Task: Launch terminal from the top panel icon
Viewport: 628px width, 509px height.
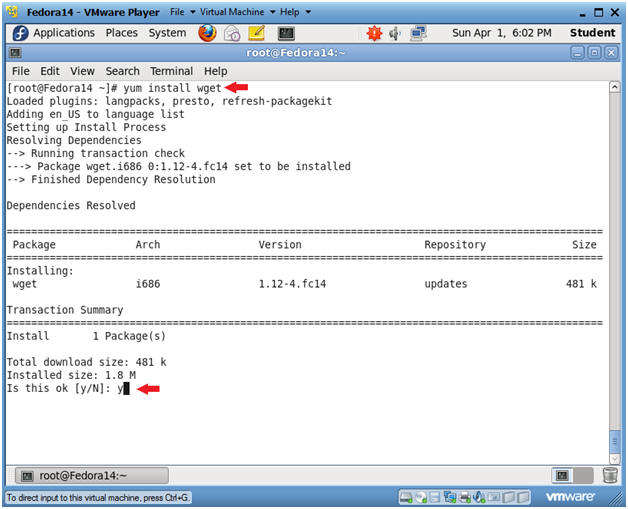Action: (286, 33)
